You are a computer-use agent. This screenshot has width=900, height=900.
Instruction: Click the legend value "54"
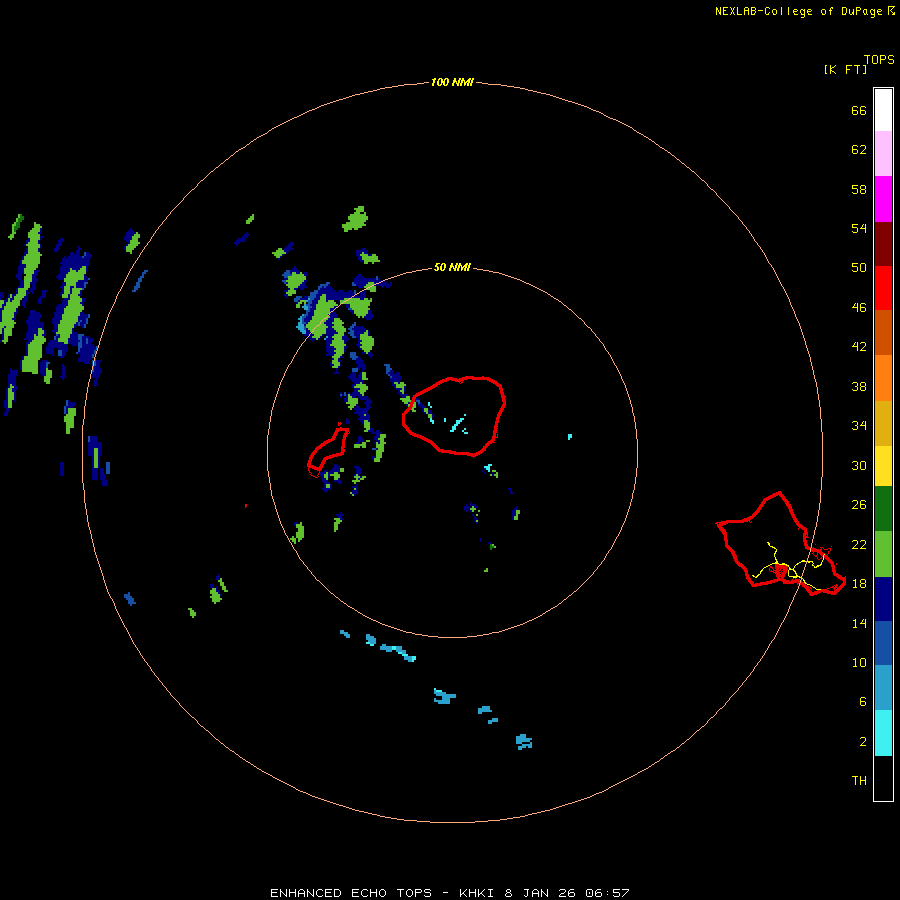pyautogui.click(x=859, y=228)
